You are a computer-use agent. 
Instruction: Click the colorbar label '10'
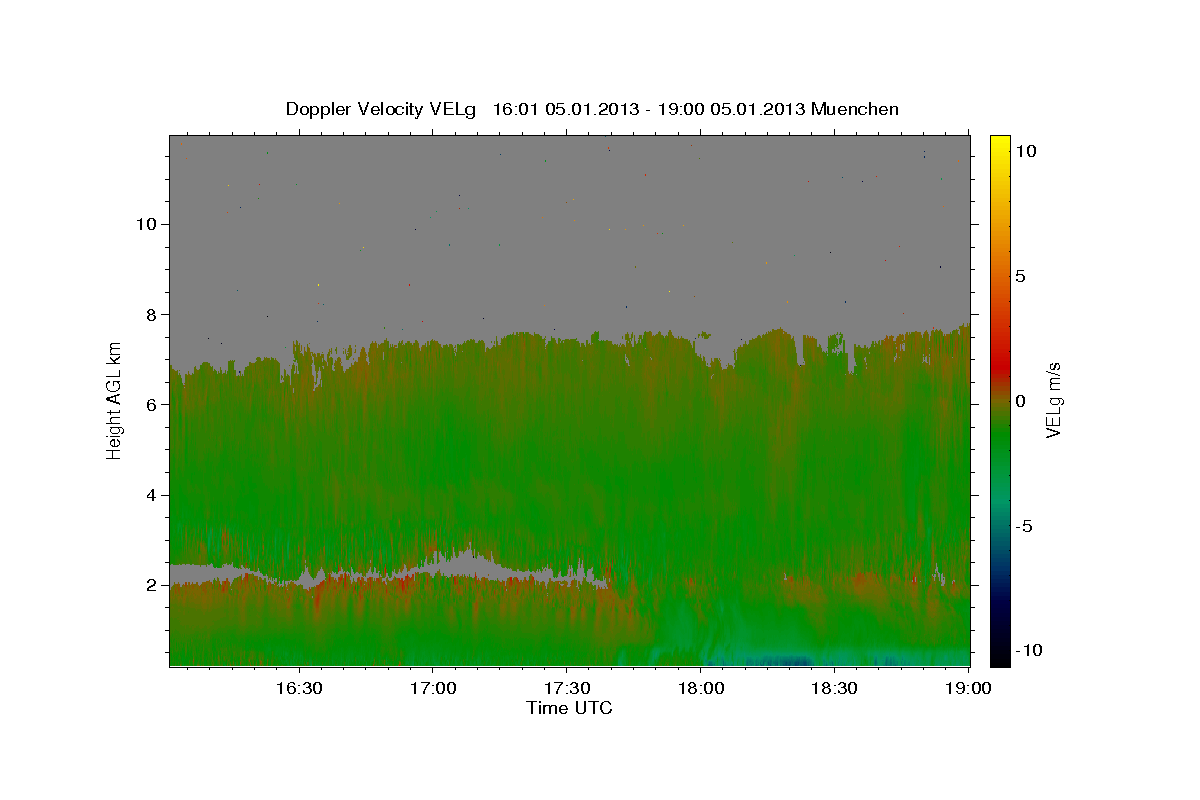[x=1026, y=151]
